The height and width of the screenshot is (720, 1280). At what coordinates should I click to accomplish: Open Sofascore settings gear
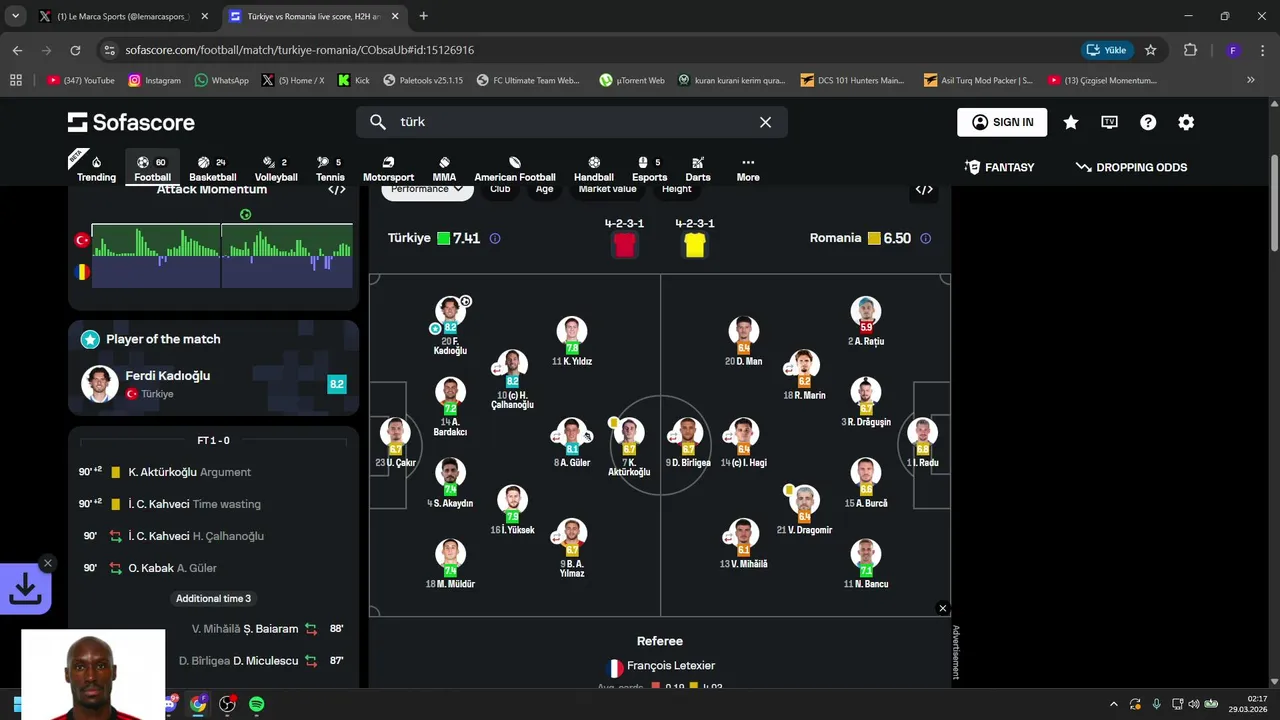(x=1186, y=122)
